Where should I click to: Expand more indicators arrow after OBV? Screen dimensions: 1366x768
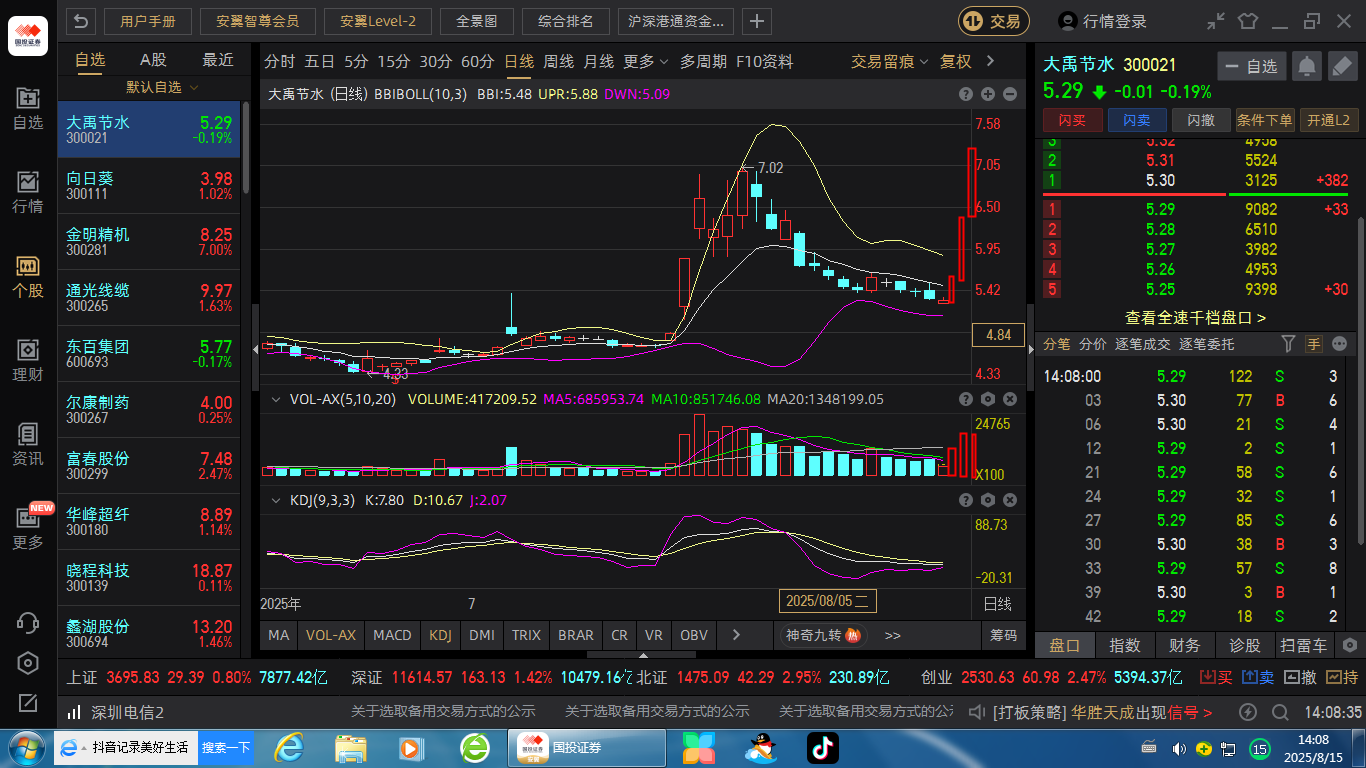tap(737, 635)
